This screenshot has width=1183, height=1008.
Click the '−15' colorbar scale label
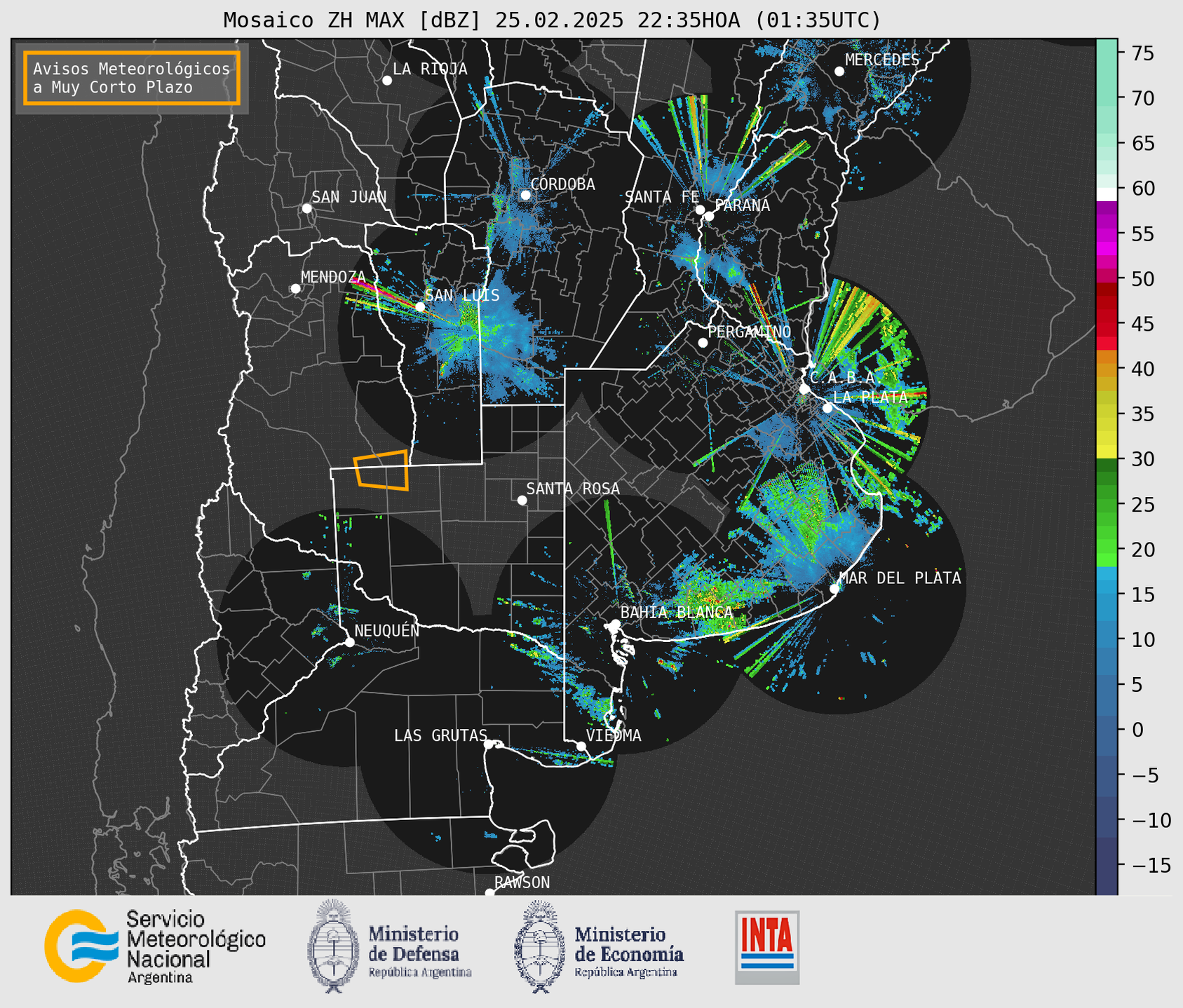click(x=1151, y=865)
